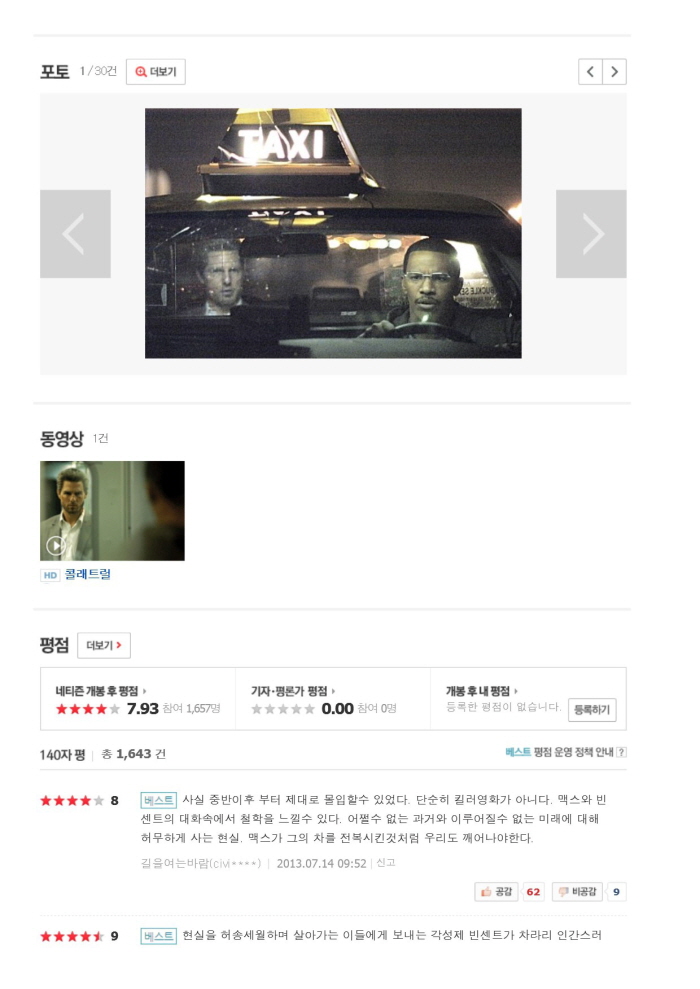Viewport: 700px width, 989px height.
Task: Open the taxi movie still image
Action: [333, 233]
